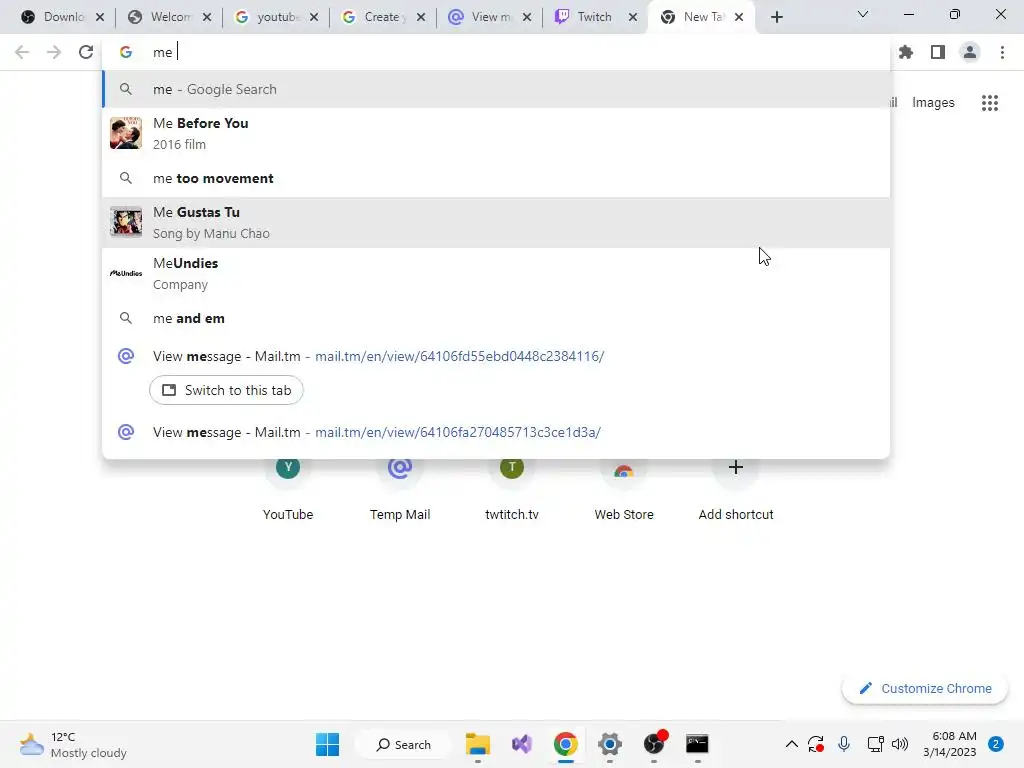1024x768 pixels.
Task: Open File Explorer from the taskbar
Action: 477,744
